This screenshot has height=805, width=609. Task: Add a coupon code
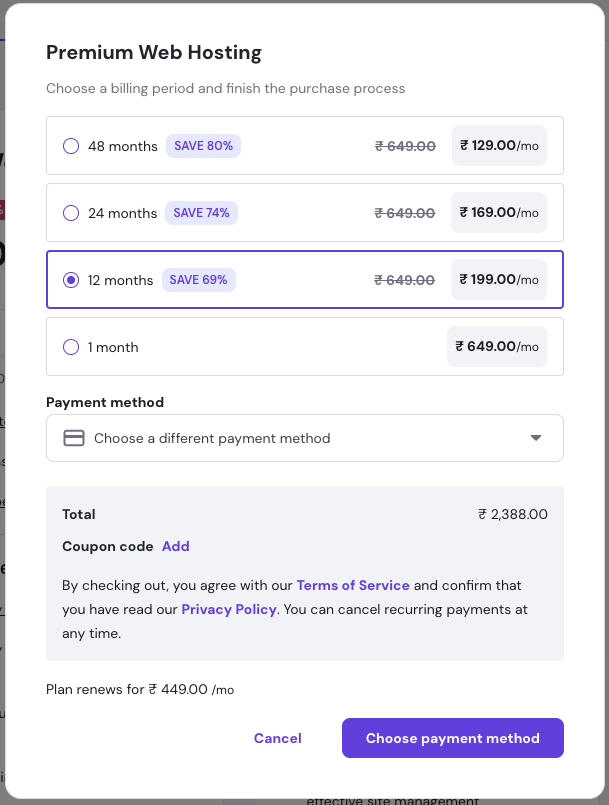point(175,546)
